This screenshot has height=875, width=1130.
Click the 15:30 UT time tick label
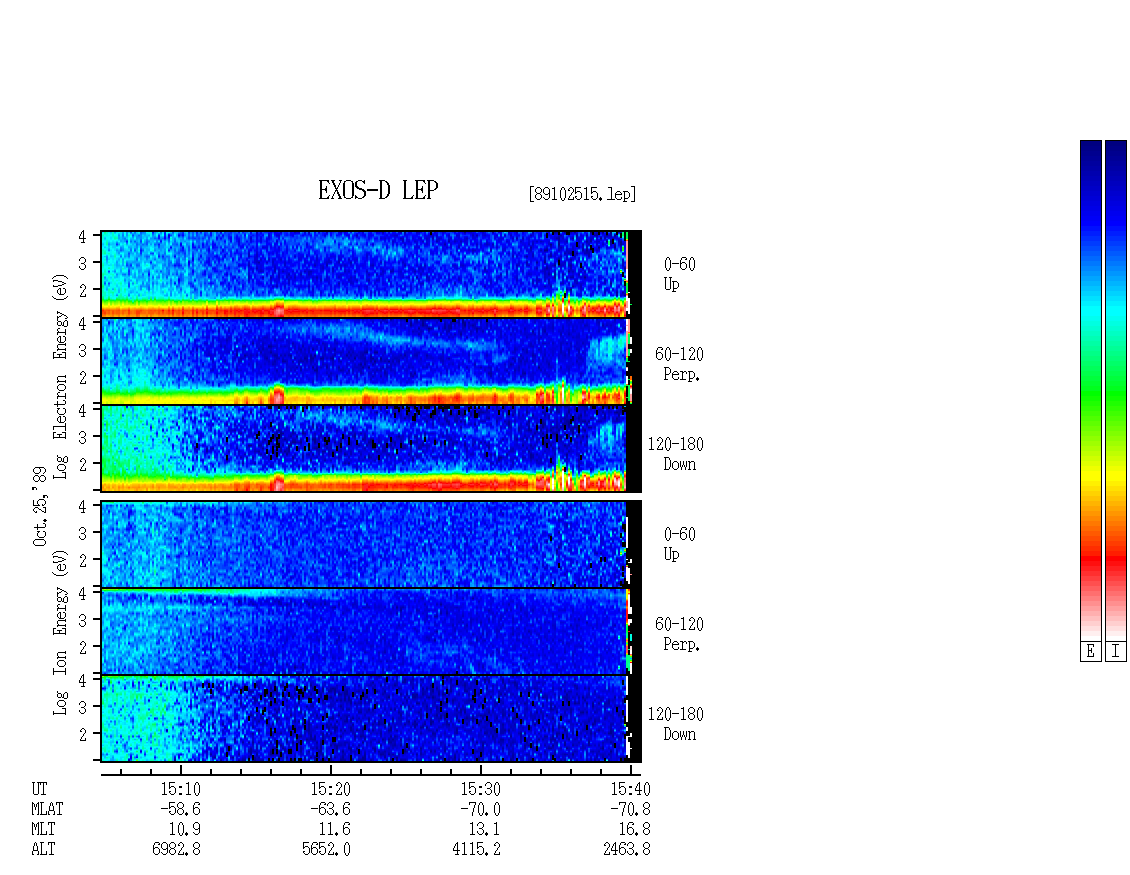[x=480, y=789]
